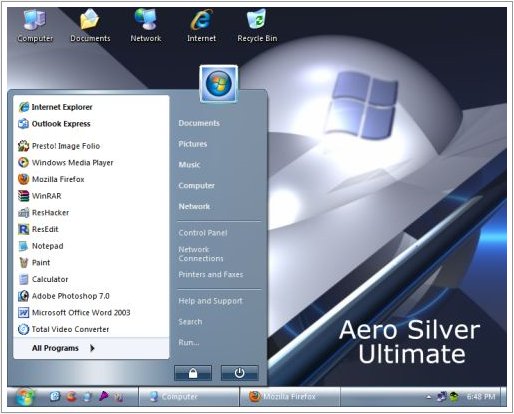Open Music in Start menu right pane
The image size is (514, 414).
tap(189, 165)
